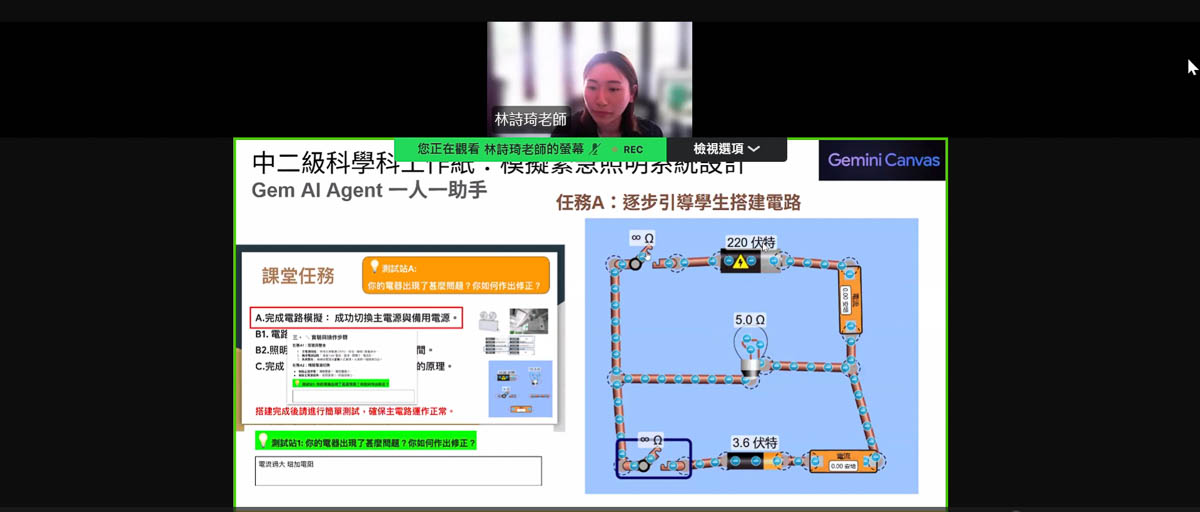Viewport: 1200px width, 512px height.
Task: Click the 220 伏特 voltage label
Action: 750,242
